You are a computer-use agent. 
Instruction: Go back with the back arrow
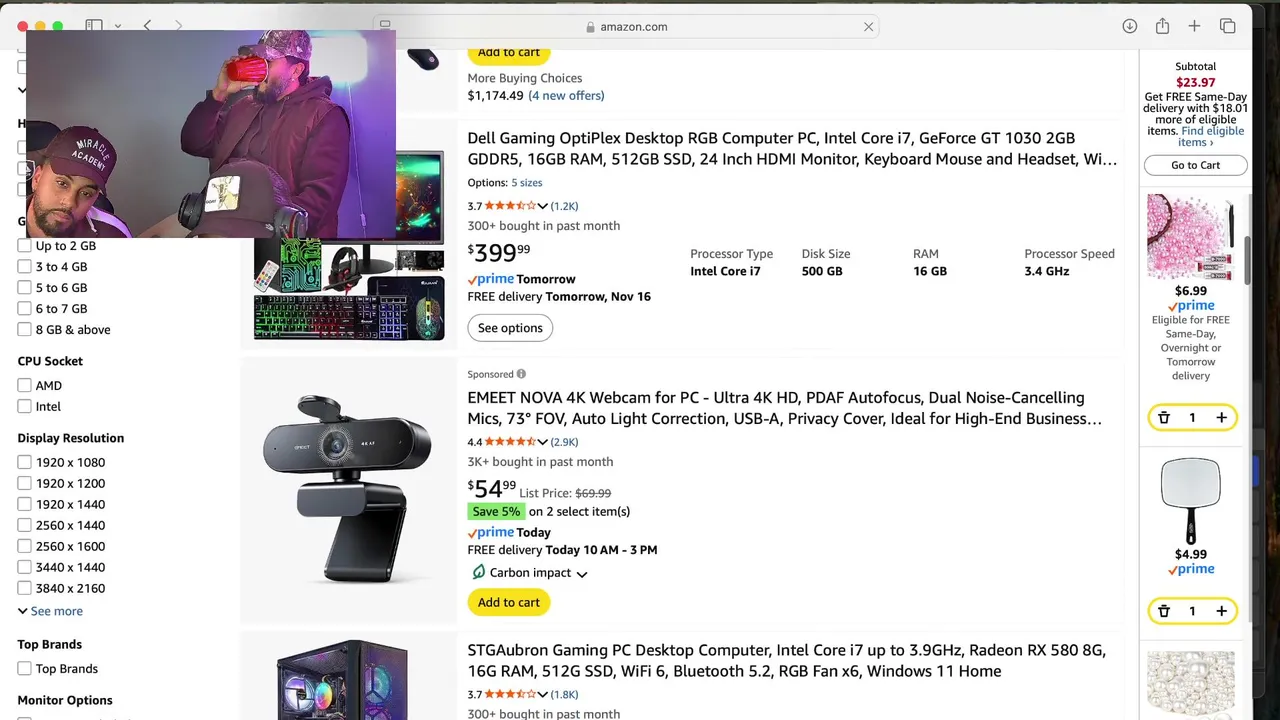(x=148, y=27)
